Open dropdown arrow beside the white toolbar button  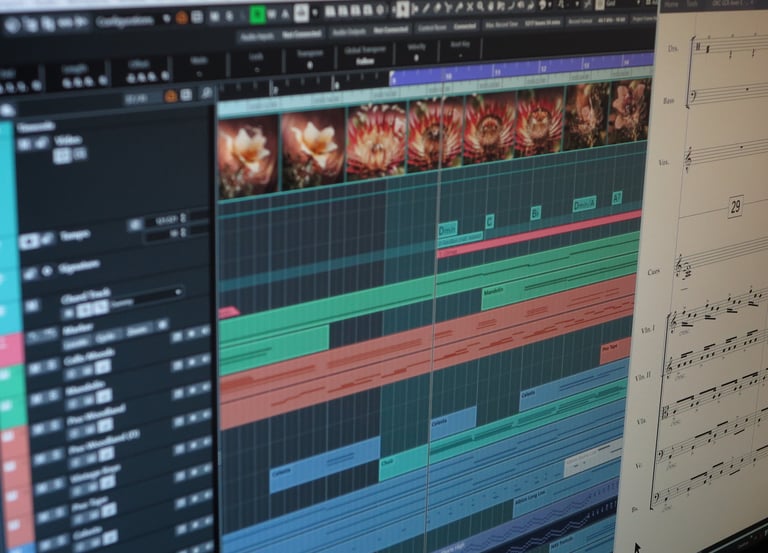[314, 13]
